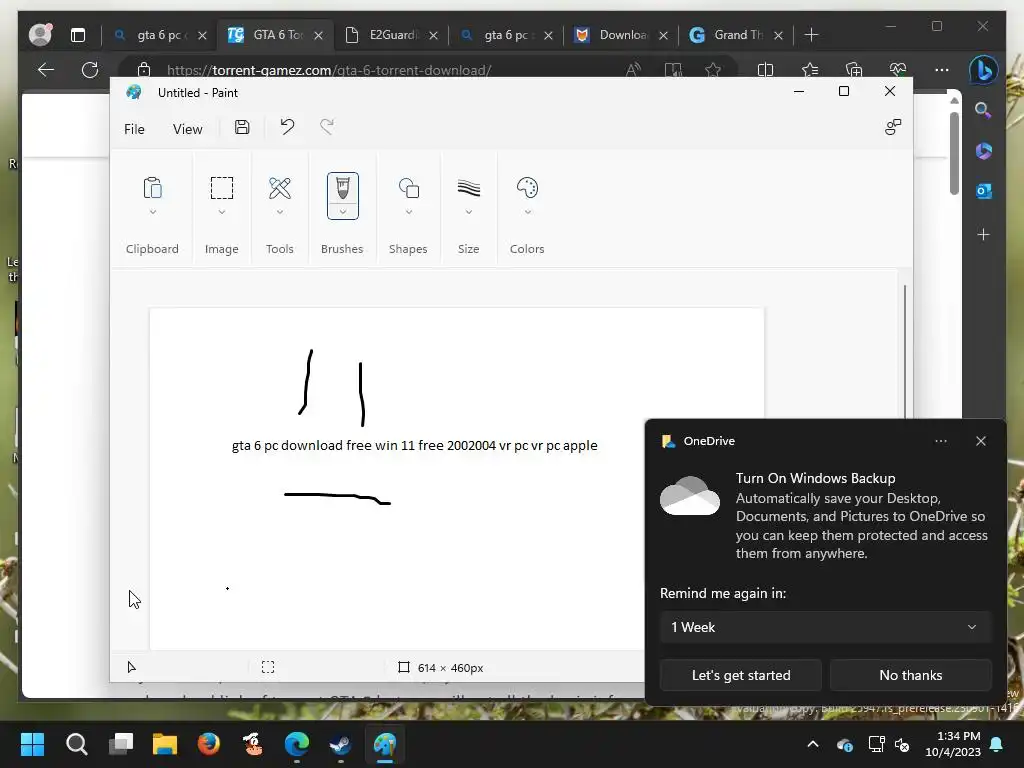The width and height of the screenshot is (1024, 768).
Task: Select the Image selection rectangle icon
Action: coord(221,188)
